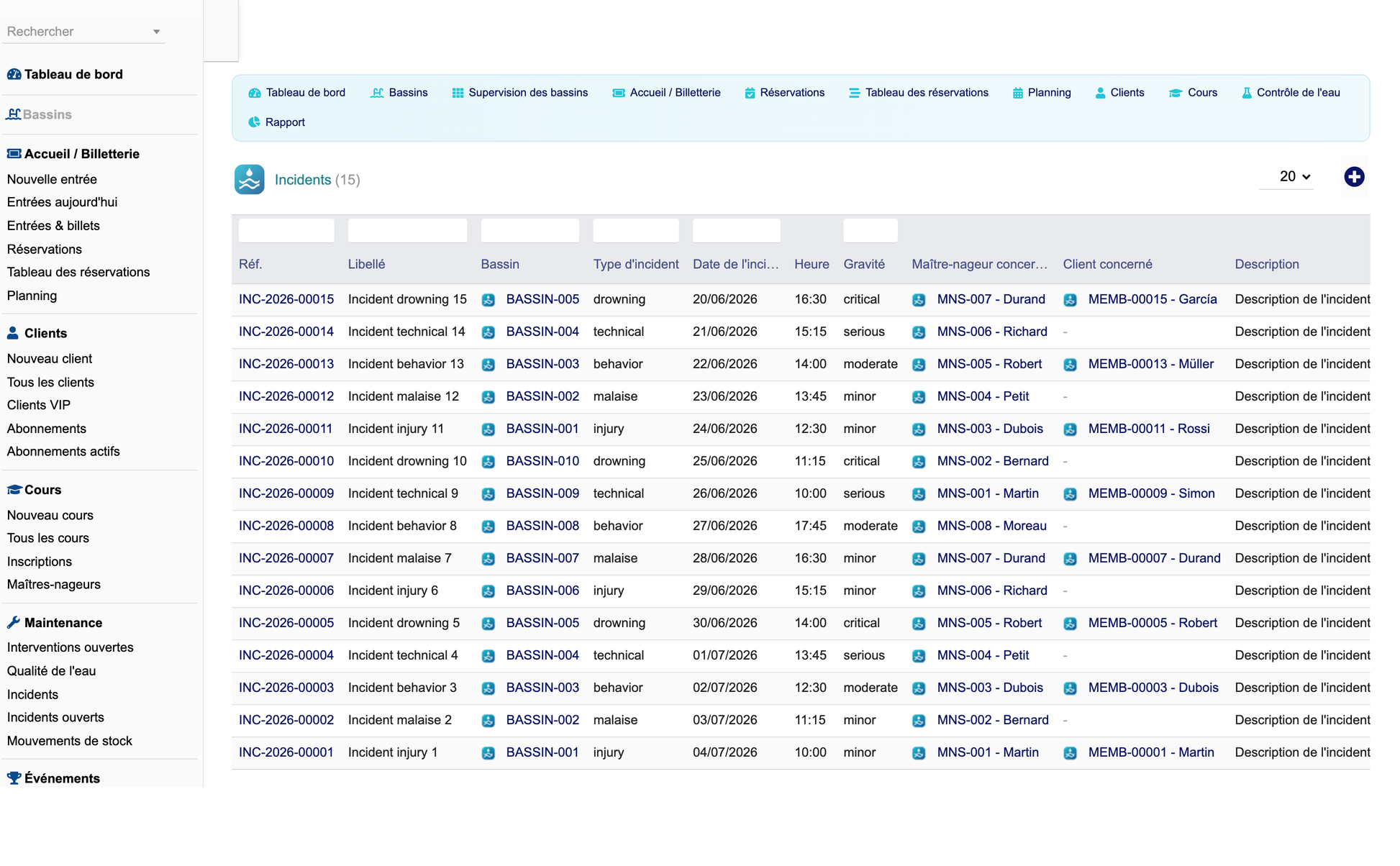This screenshot has height=866, width=1400.
Task: Open Interventions ouvertes in sidebar
Action: pos(70,647)
